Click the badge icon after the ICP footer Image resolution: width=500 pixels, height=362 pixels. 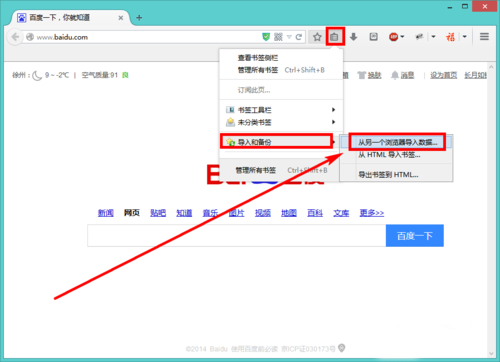341,348
